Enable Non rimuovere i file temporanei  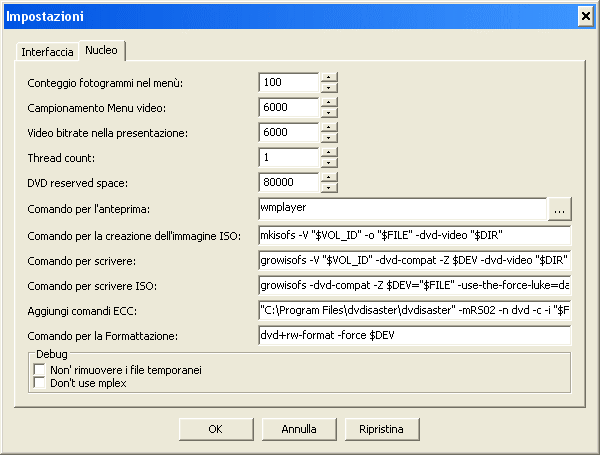coord(40,370)
